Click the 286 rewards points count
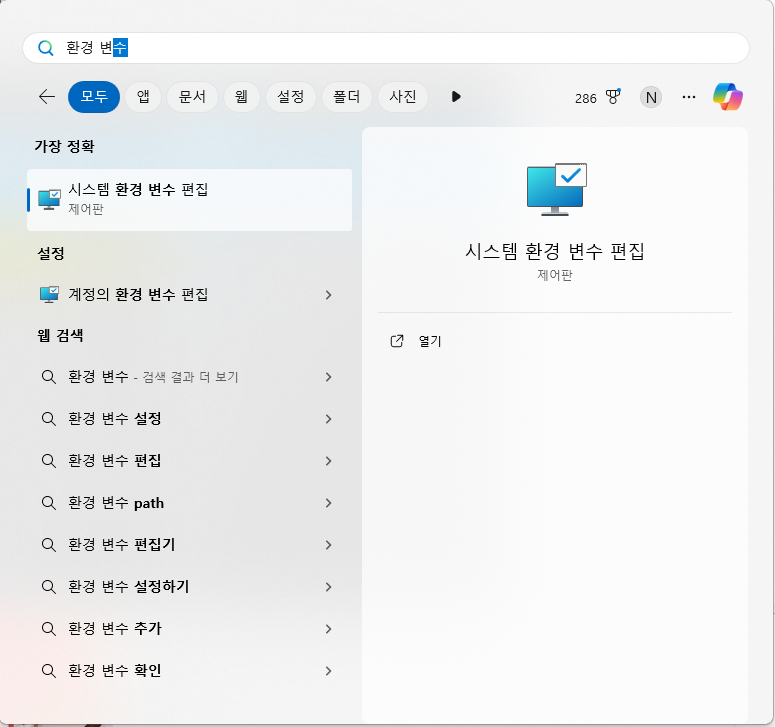Screen dimensions: 775x727 (586, 98)
